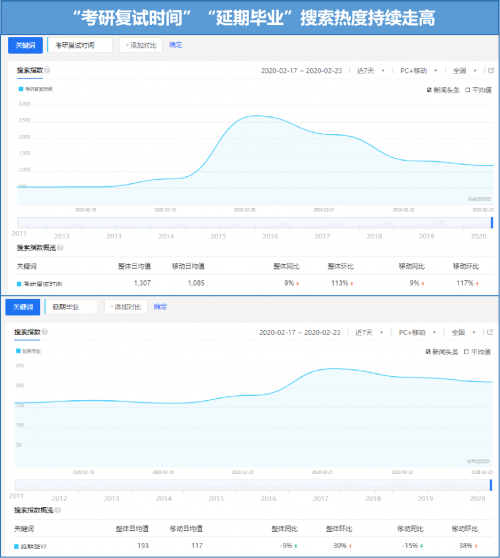Image resolution: width=500 pixels, height=558 pixels.
Task: Click red up arrow beside 30% value
Action: click(x=350, y=546)
